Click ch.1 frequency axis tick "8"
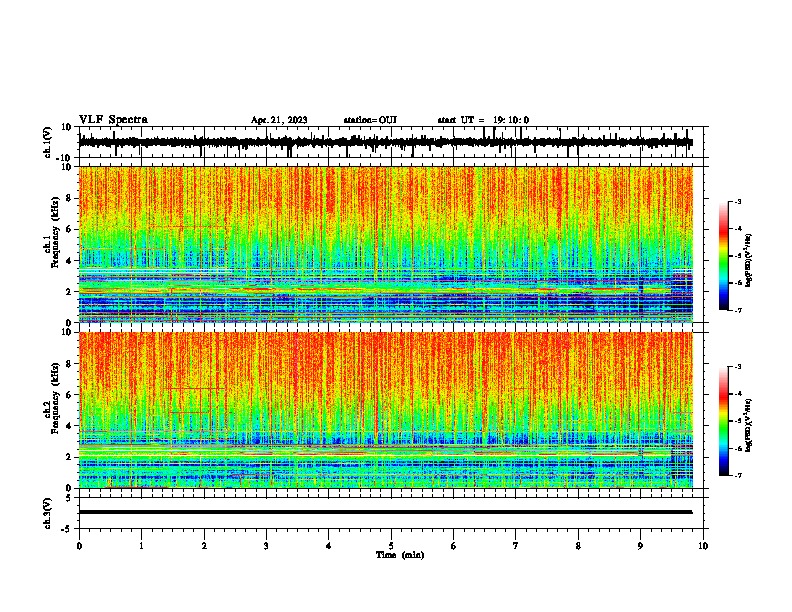This screenshot has height=612, width=792. [x=69, y=198]
